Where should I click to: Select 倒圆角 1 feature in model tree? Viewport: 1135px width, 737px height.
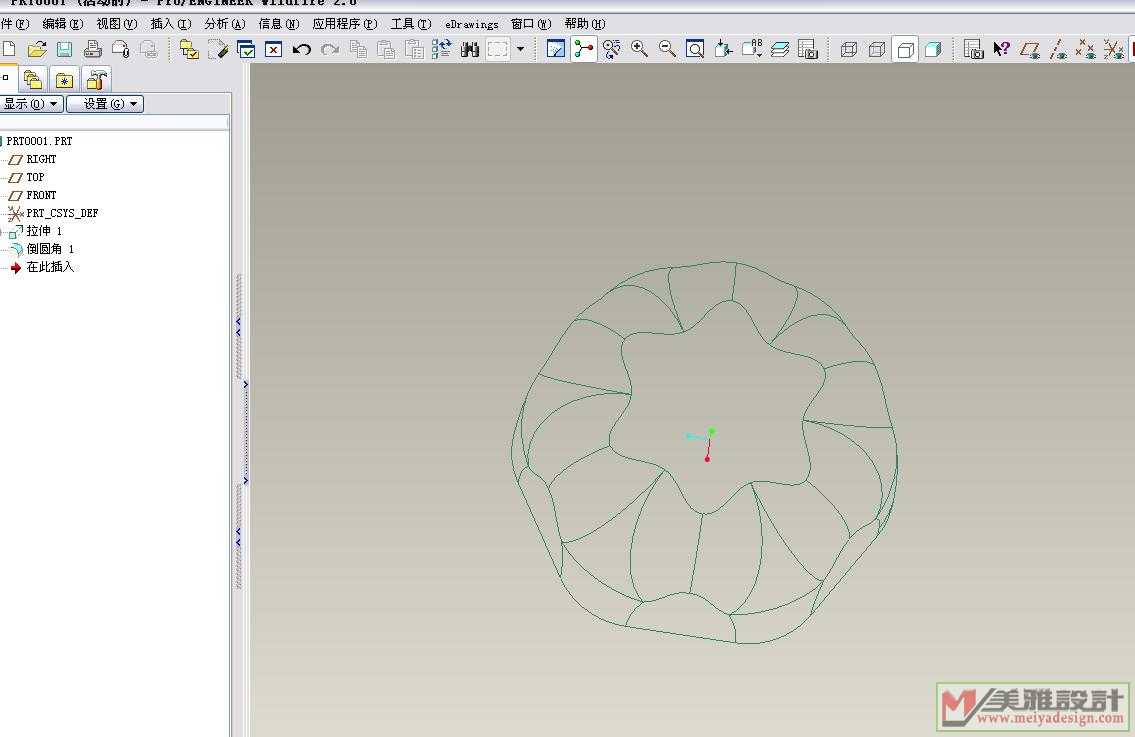[x=50, y=249]
